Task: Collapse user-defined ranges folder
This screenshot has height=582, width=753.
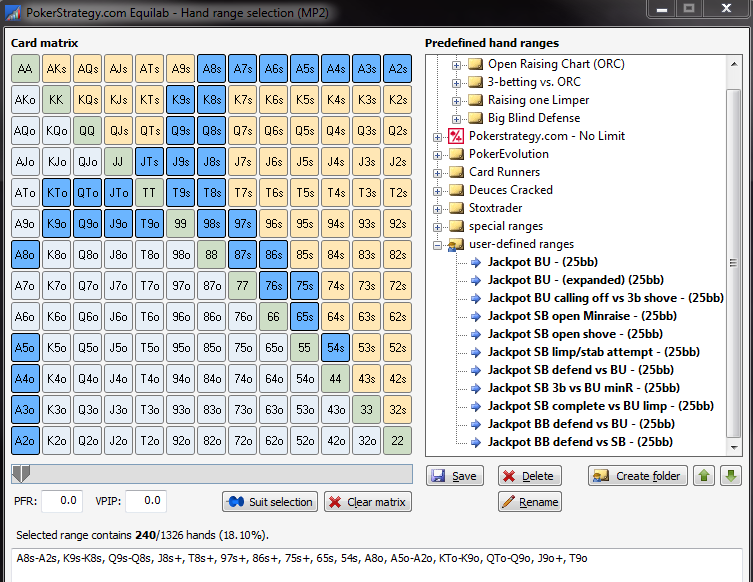Action: (437, 245)
